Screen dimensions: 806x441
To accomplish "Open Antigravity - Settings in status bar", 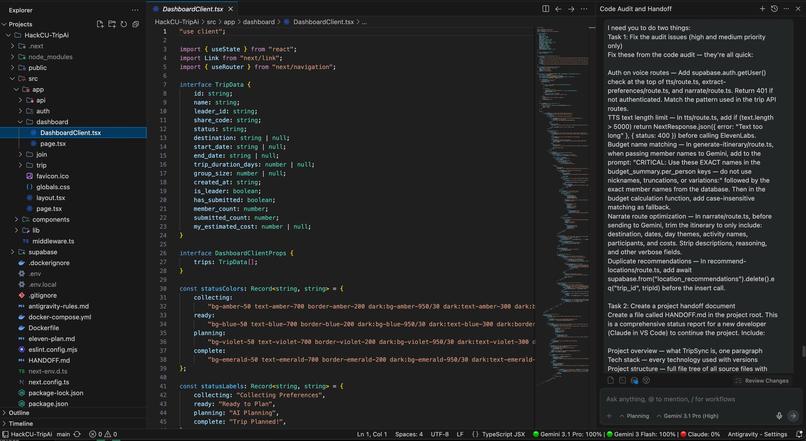I will (757, 434).
